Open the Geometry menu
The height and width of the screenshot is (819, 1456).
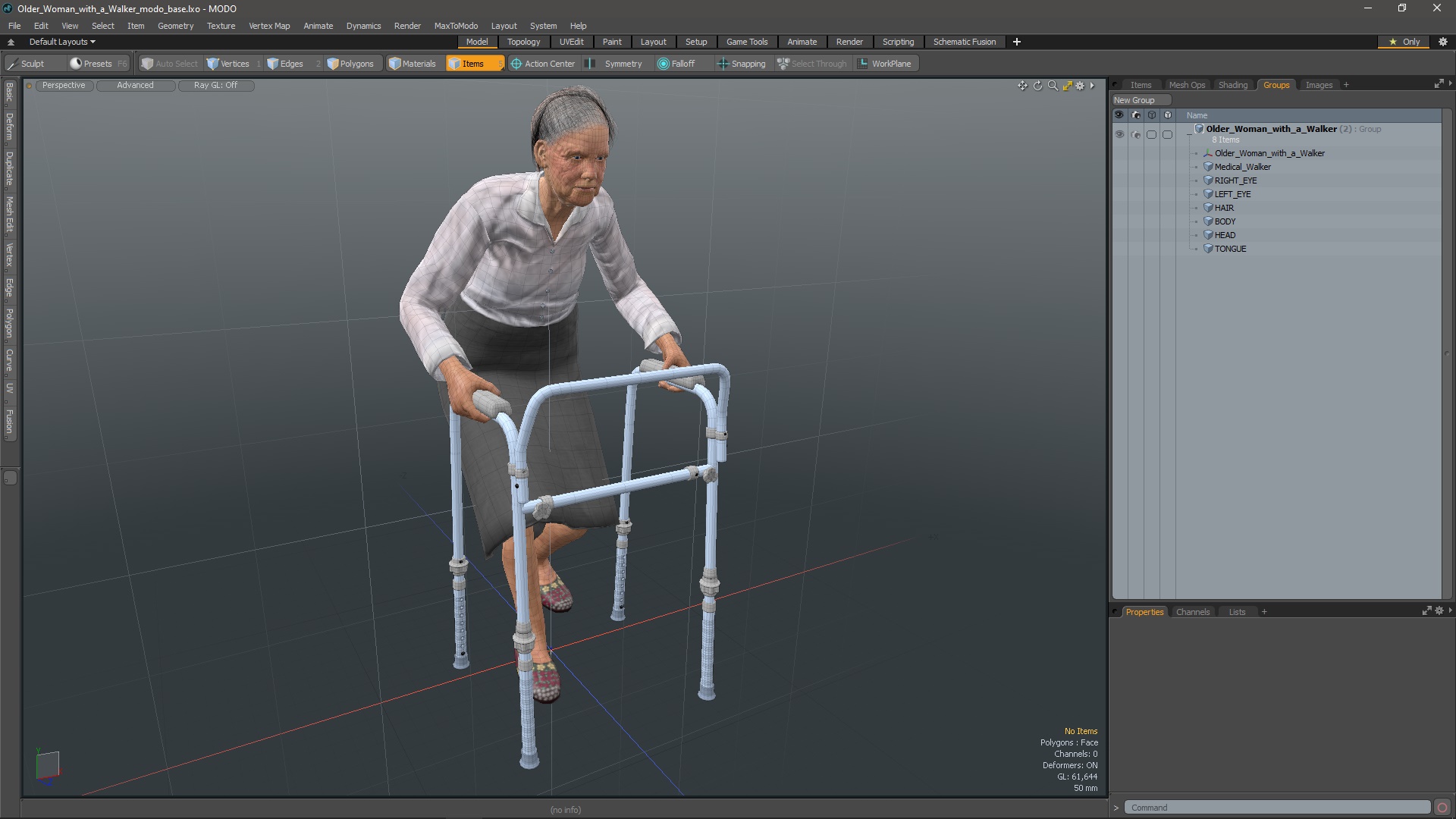tap(175, 26)
